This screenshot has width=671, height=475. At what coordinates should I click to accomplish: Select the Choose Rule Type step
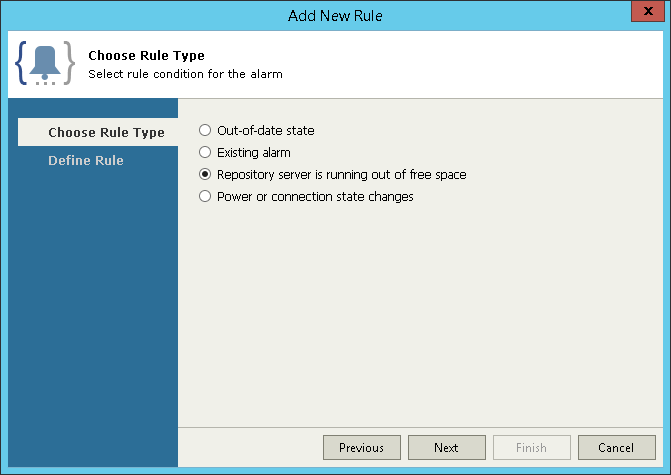(x=106, y=132)
